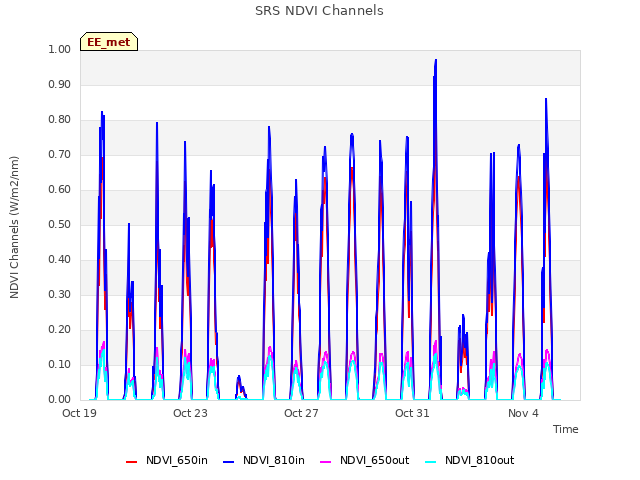Click the cyan NDVI_810out legend swatch
The image size is (640, 480).
tap(431, 461)
